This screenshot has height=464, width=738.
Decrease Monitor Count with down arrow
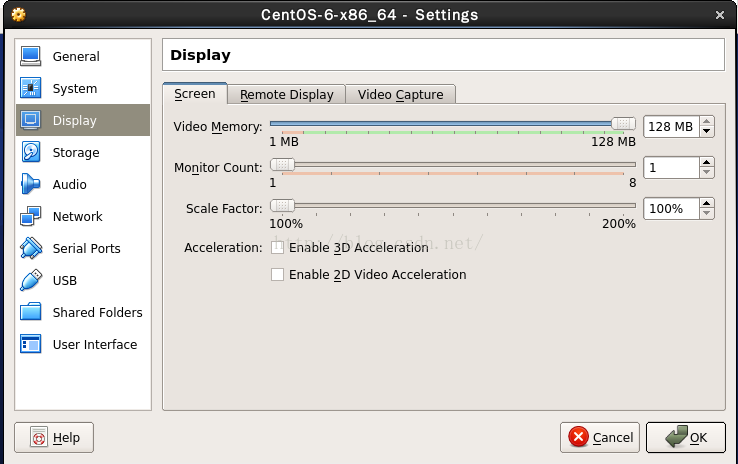coord(706,173)
